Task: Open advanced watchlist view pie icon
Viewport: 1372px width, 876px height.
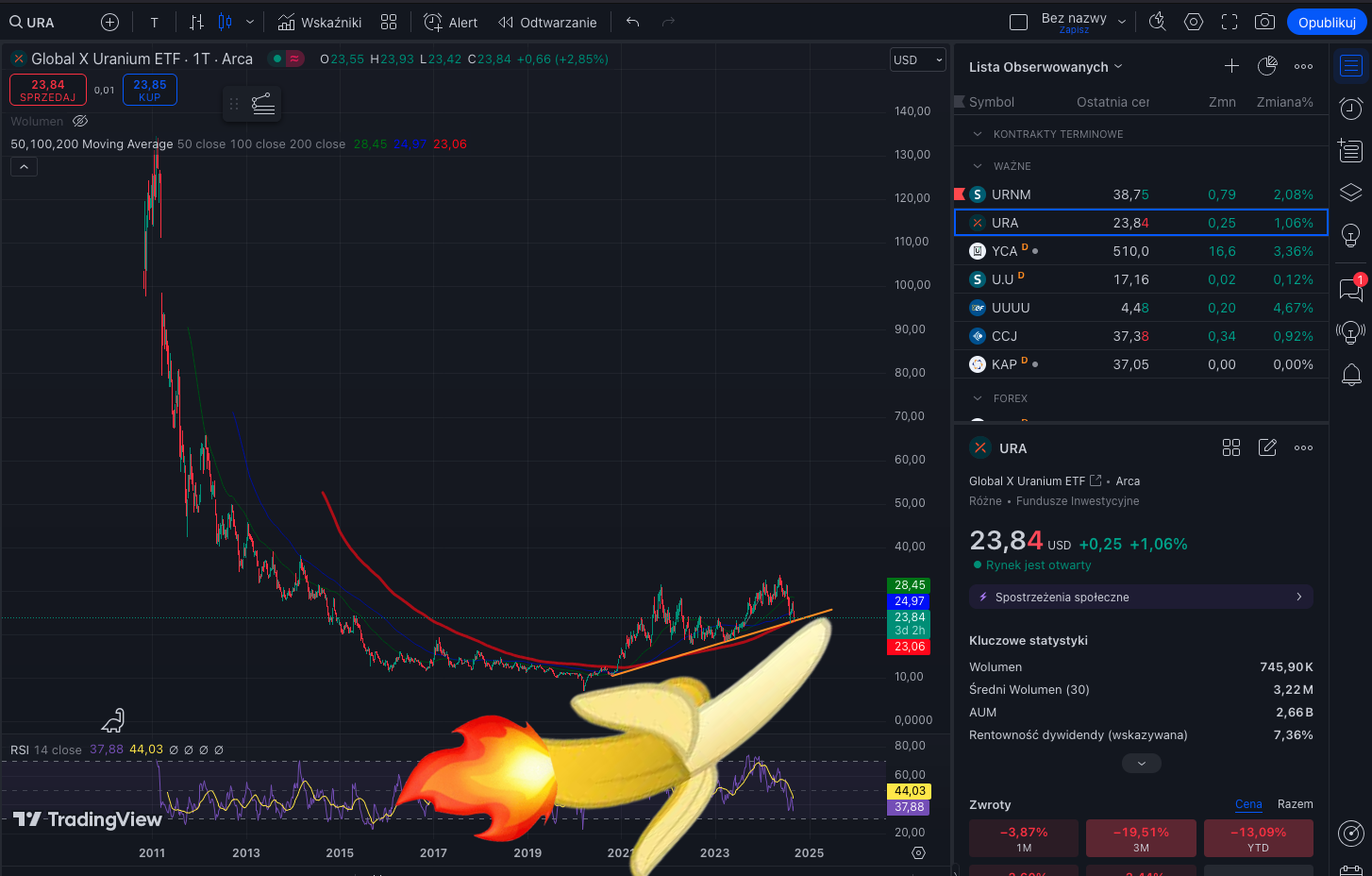Action: [x=1267, y=66]
